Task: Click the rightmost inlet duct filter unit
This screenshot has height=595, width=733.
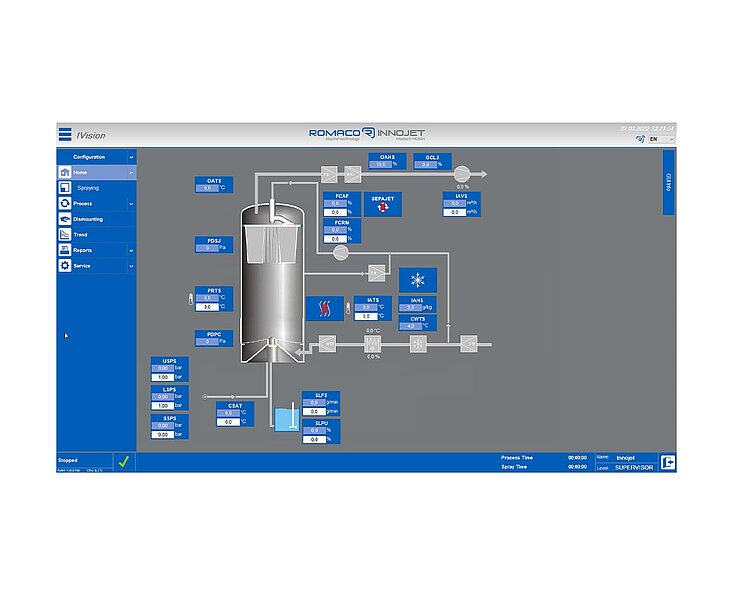Action: click(x=469, y=344)
